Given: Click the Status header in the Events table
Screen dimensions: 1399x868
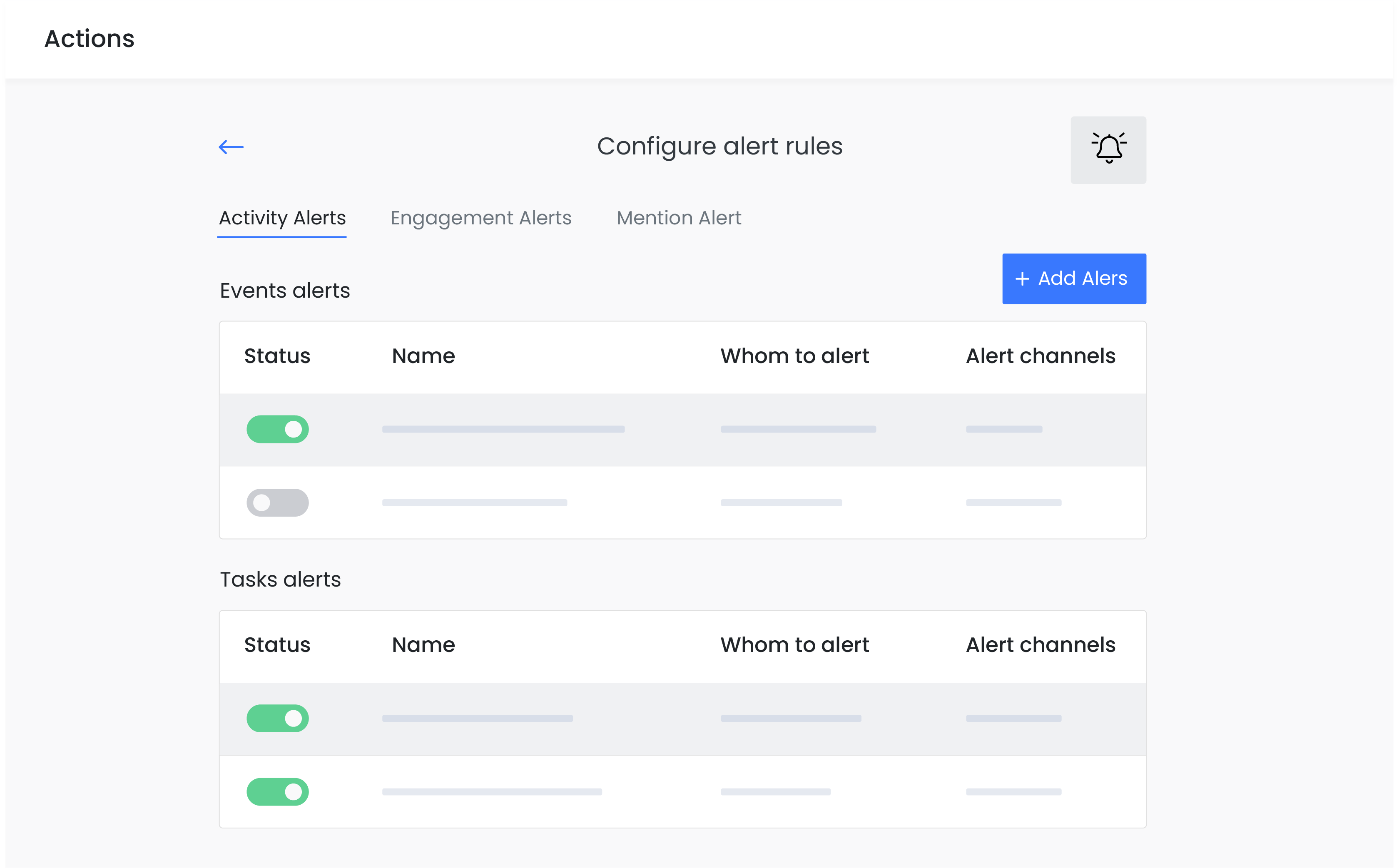Looking at the screenshot, I should point(277,356).
